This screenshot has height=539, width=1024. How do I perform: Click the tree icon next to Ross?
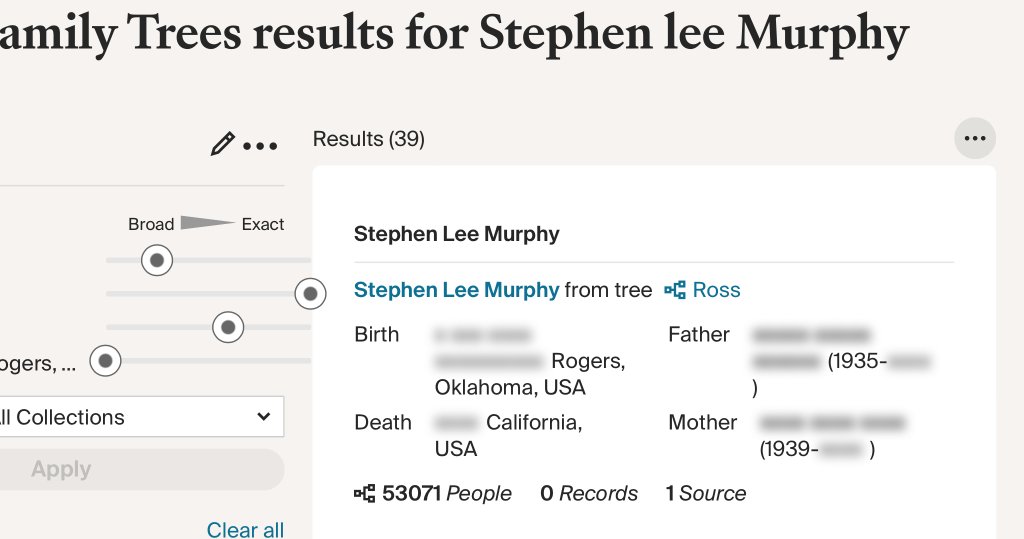[675, 291]
